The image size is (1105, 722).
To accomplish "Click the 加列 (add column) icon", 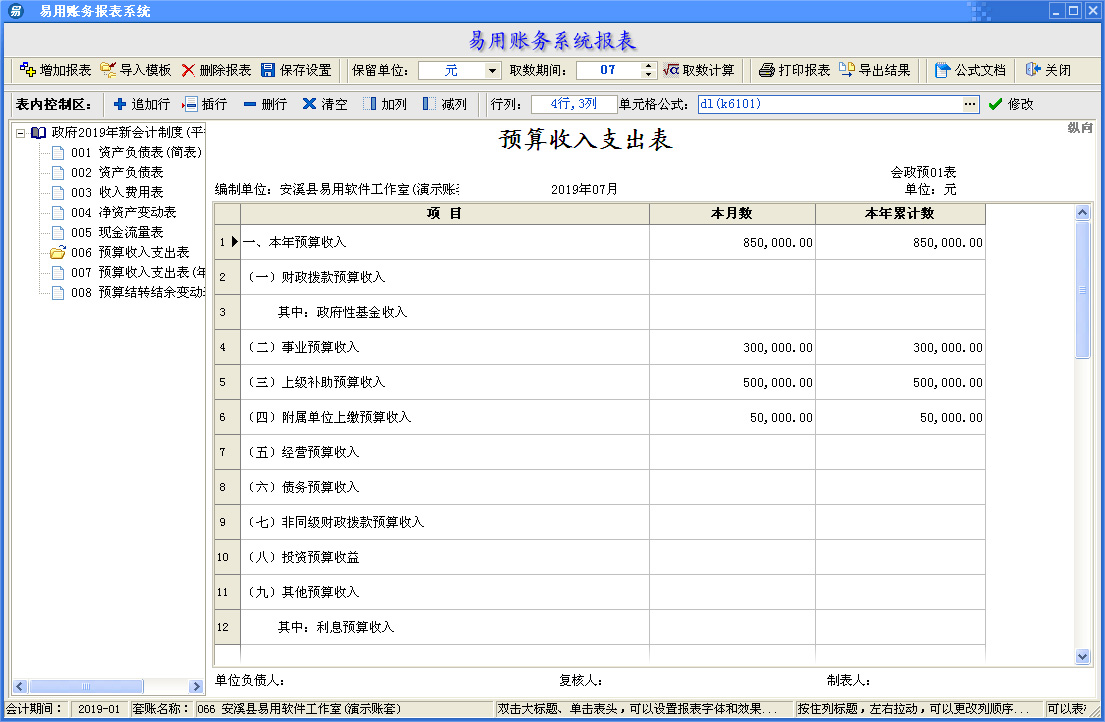I will coord(369,104).
